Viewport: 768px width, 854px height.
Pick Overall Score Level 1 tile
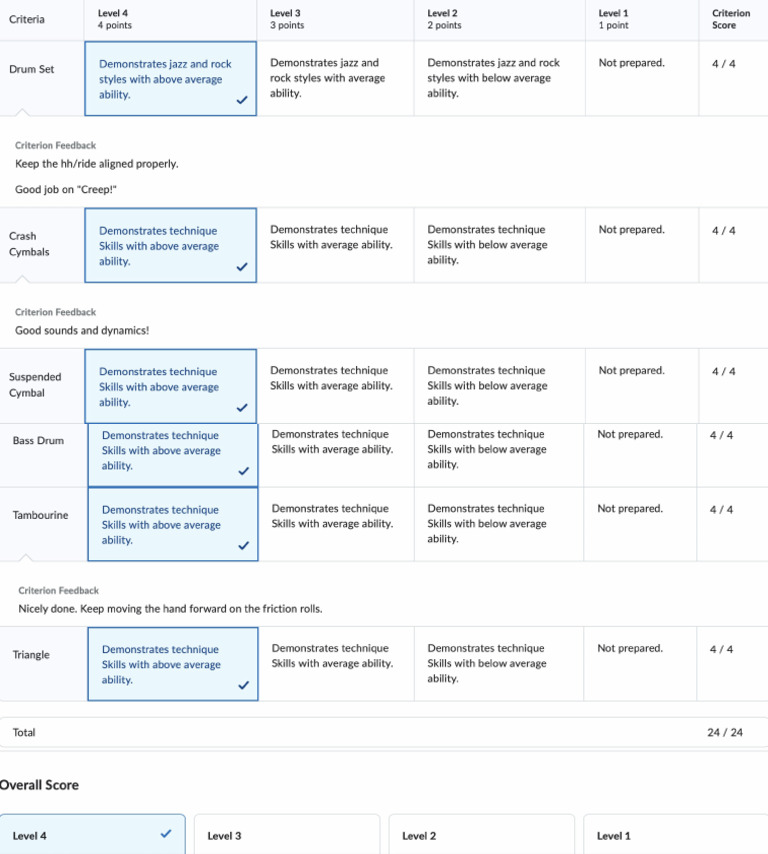point(676,835)
